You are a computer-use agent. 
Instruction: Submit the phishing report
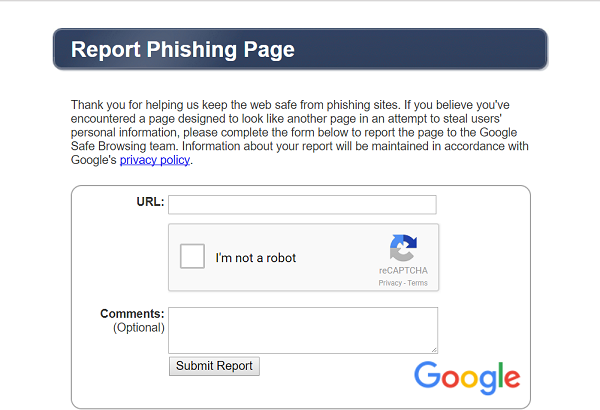pos(214,366)
